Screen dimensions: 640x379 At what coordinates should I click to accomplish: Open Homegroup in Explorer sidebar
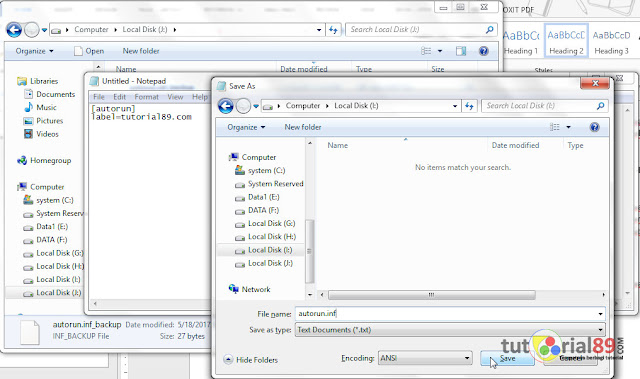click(x=44, y=160)
